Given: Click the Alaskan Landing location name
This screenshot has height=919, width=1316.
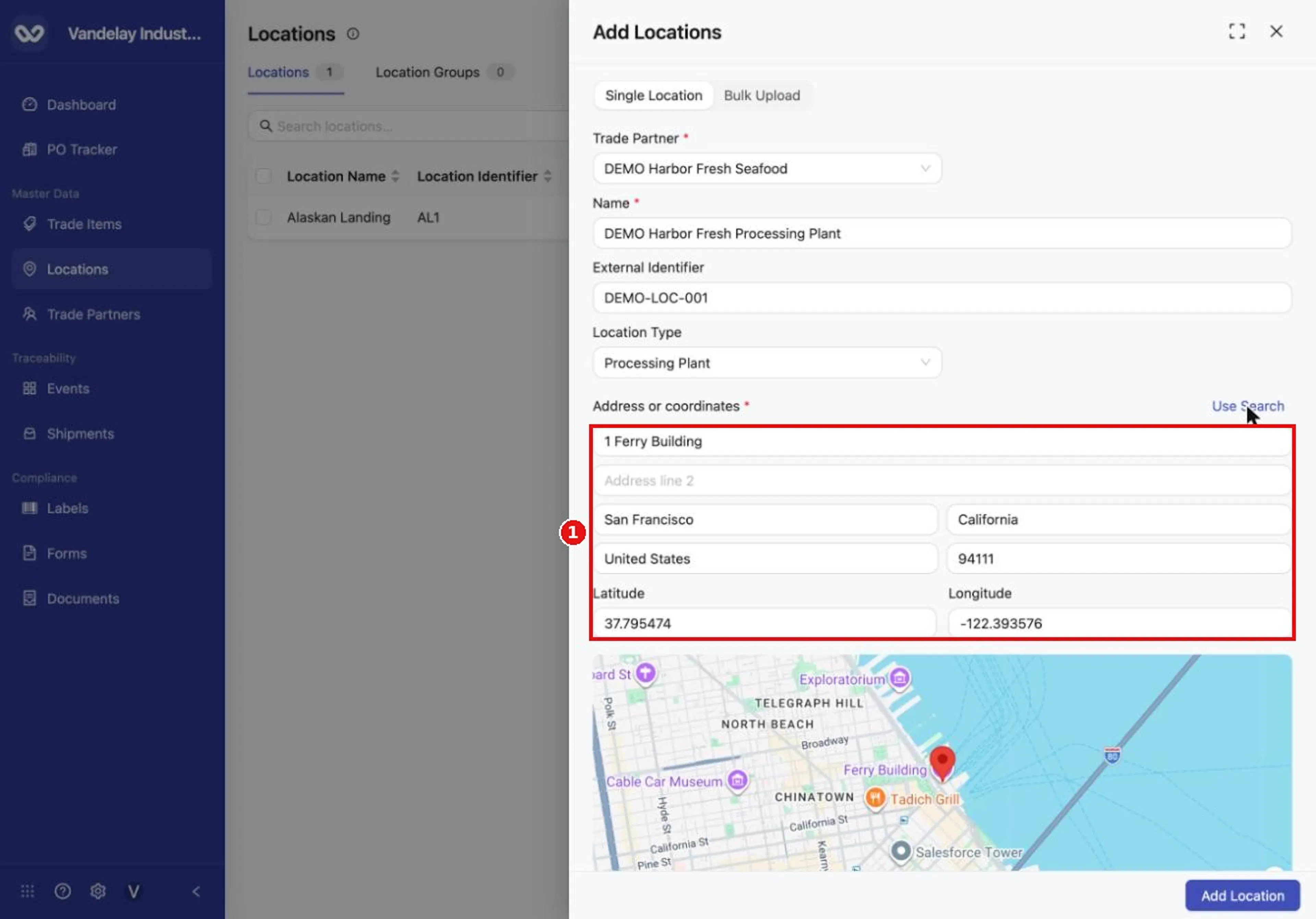Looking at the screenshot, I should coord(339,218).
